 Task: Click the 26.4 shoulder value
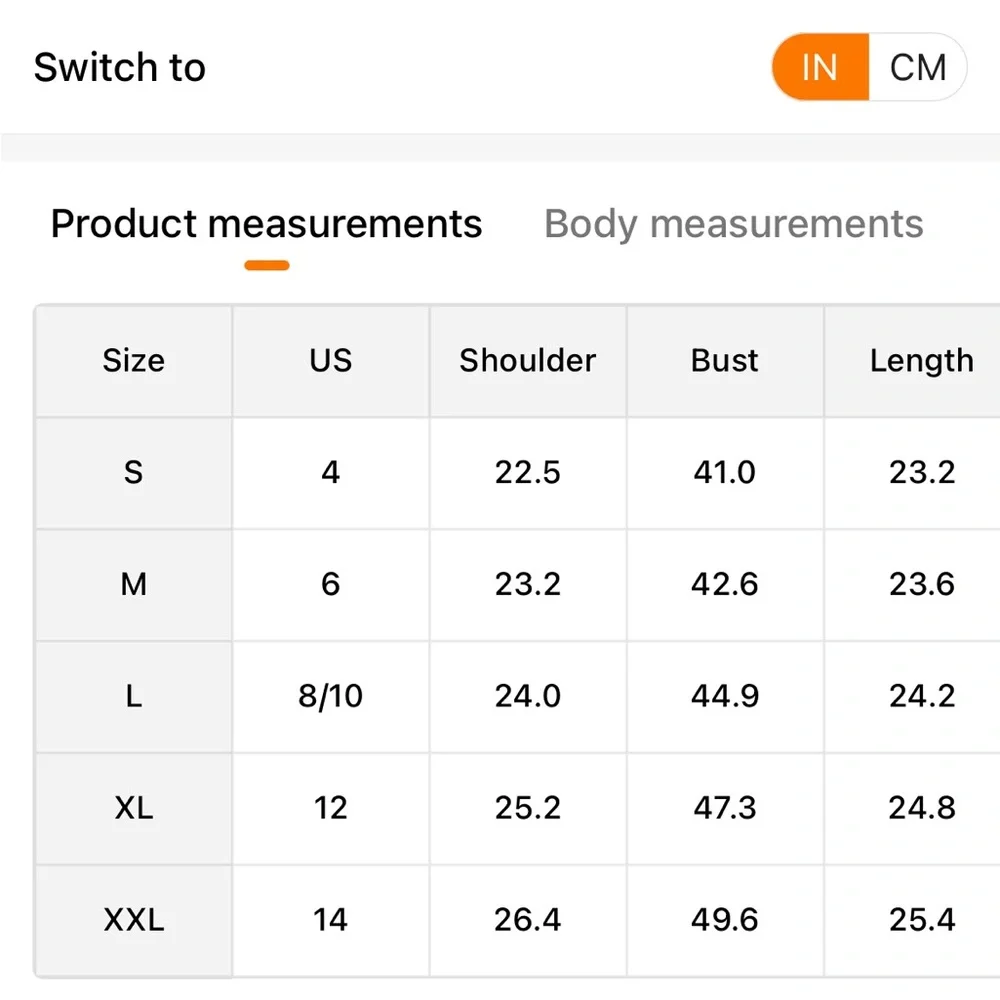coord(528,920)
